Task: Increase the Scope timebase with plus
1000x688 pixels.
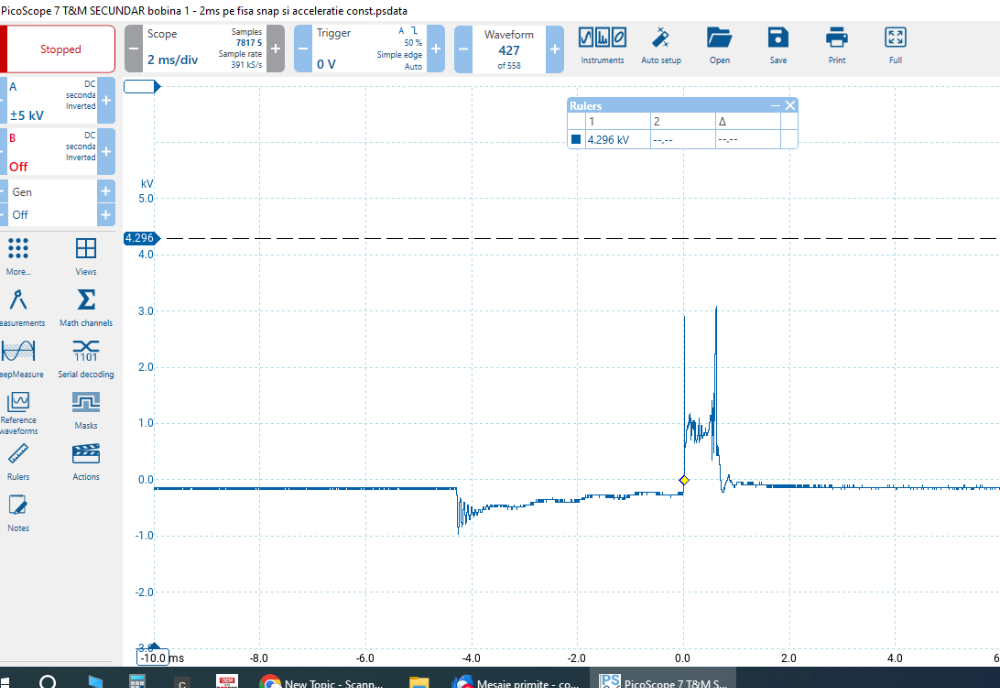Action: click(x=275, y=49)
